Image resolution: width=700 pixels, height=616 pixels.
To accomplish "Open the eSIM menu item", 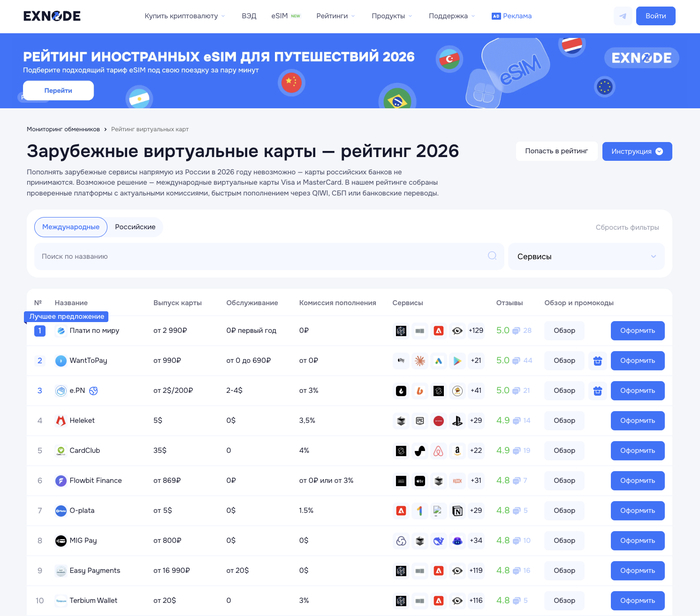I will click(x=286, y=16).
